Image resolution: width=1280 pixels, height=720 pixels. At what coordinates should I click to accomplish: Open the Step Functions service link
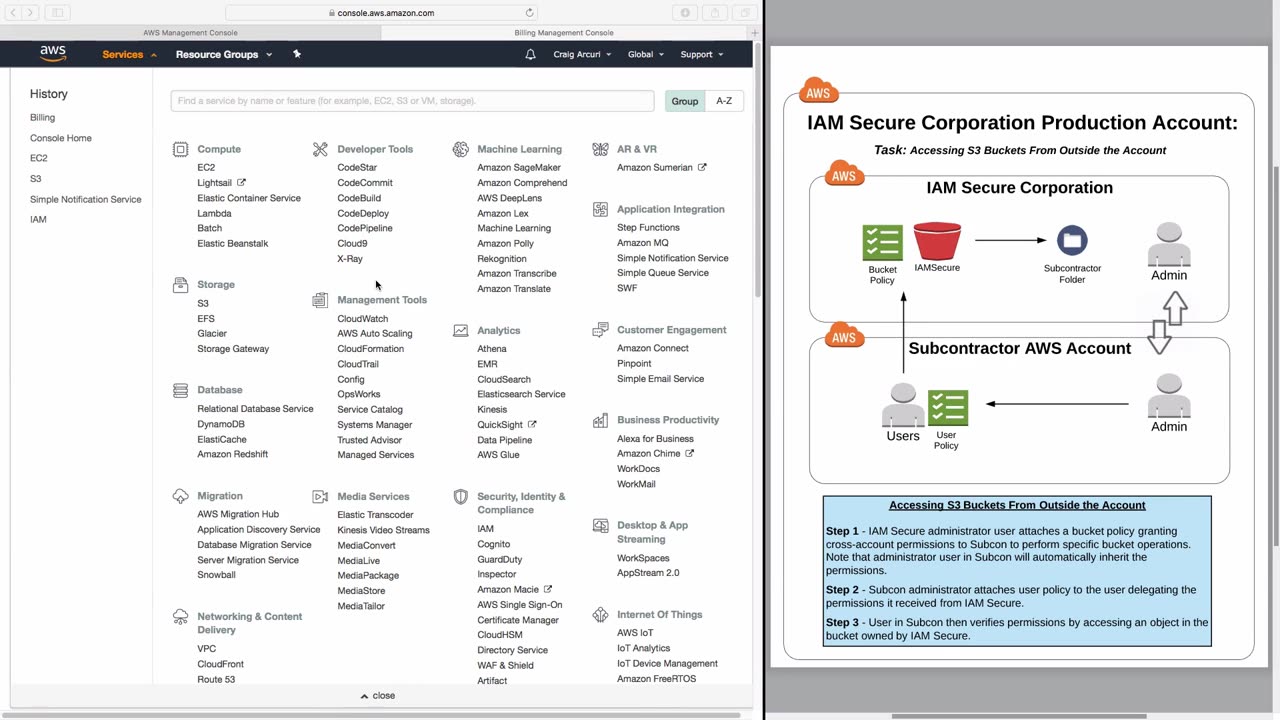tap(648, 227)
